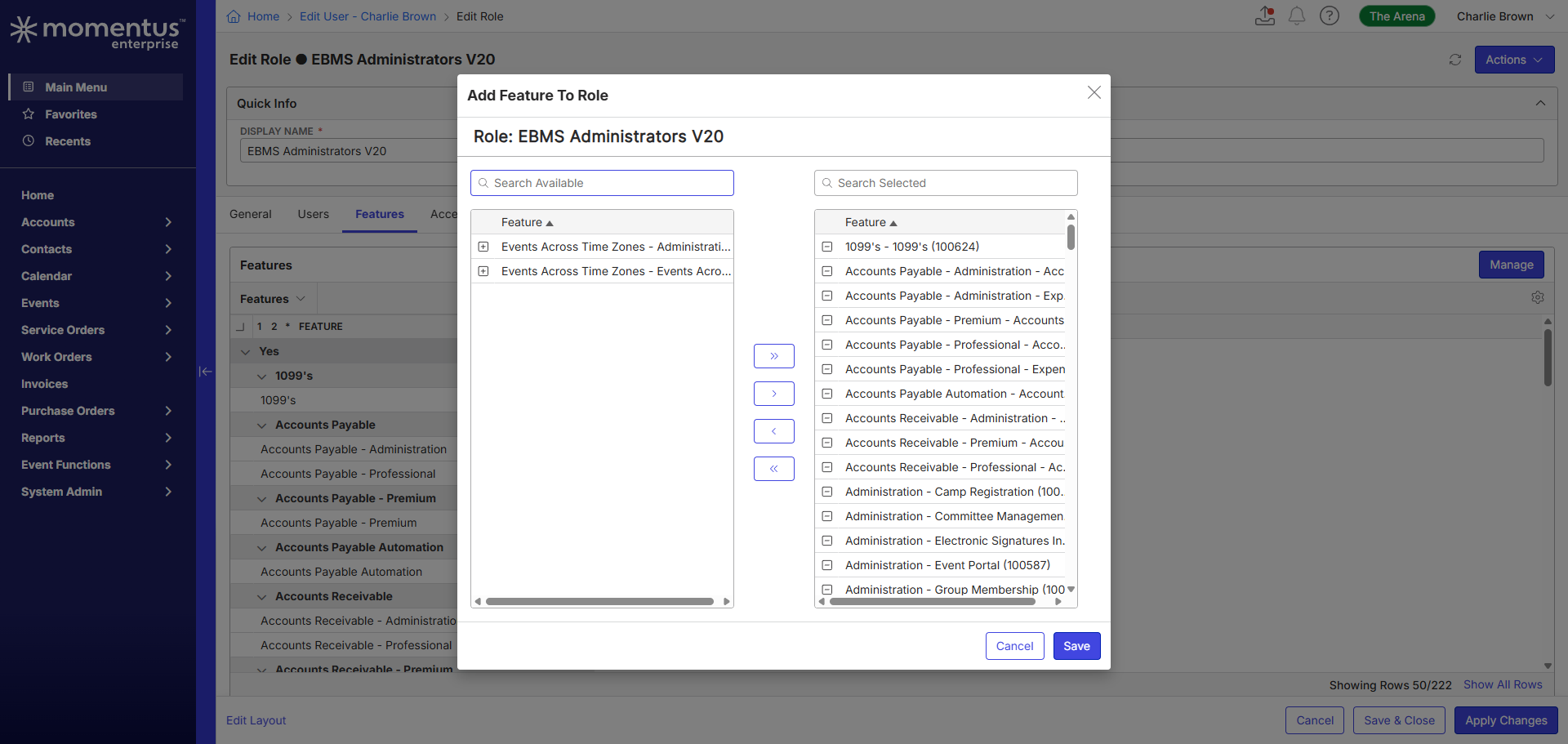Remove all features from selected
The width and height of the screenshot is (1568, 744).
(774, 469)
